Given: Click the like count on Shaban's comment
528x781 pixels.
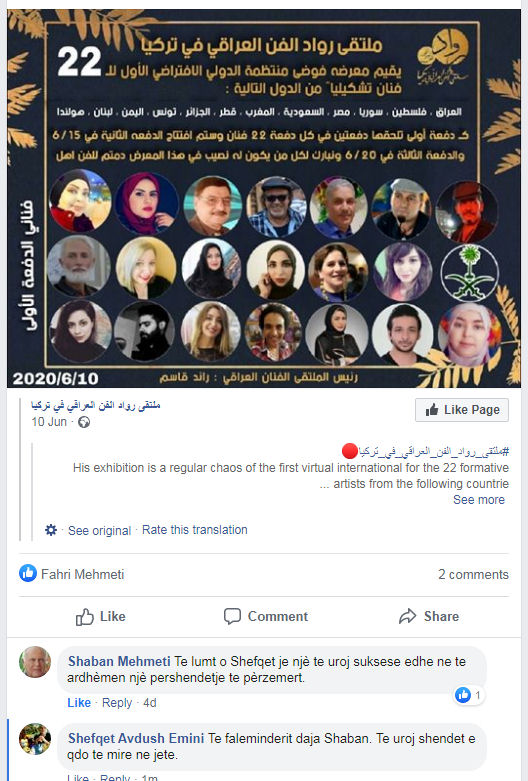Looking at the screenshot, I should (469, 695).
